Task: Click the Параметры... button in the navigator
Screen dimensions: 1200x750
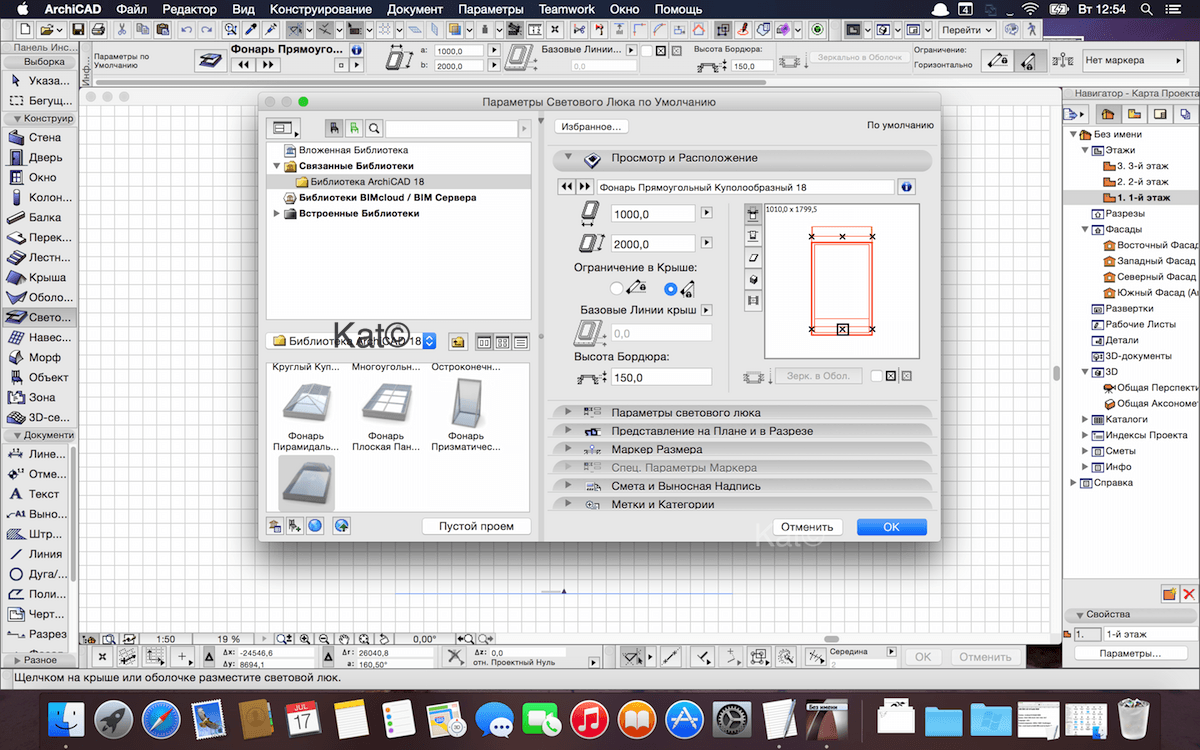Action: tap(1130, 653)
